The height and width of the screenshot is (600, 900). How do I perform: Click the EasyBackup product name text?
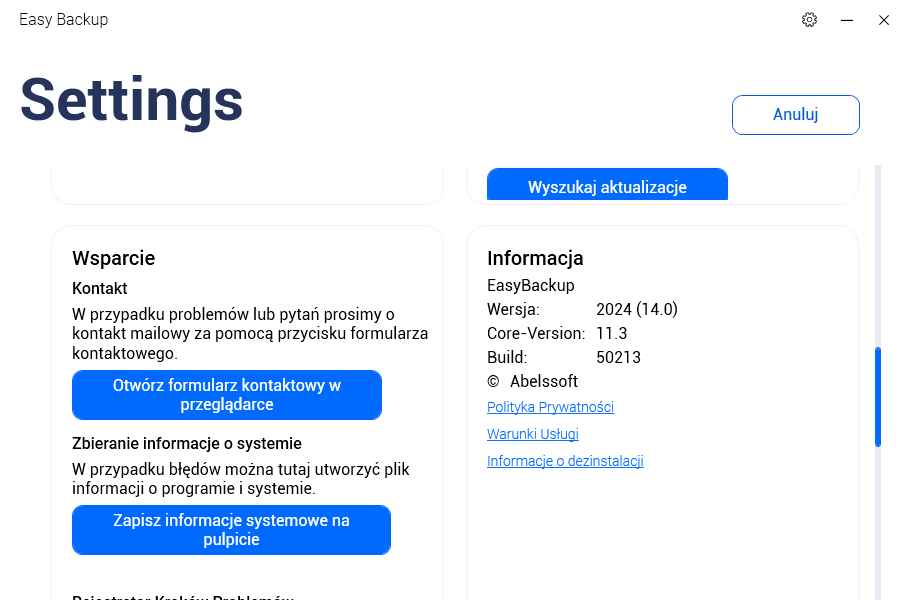coord(531,285)
